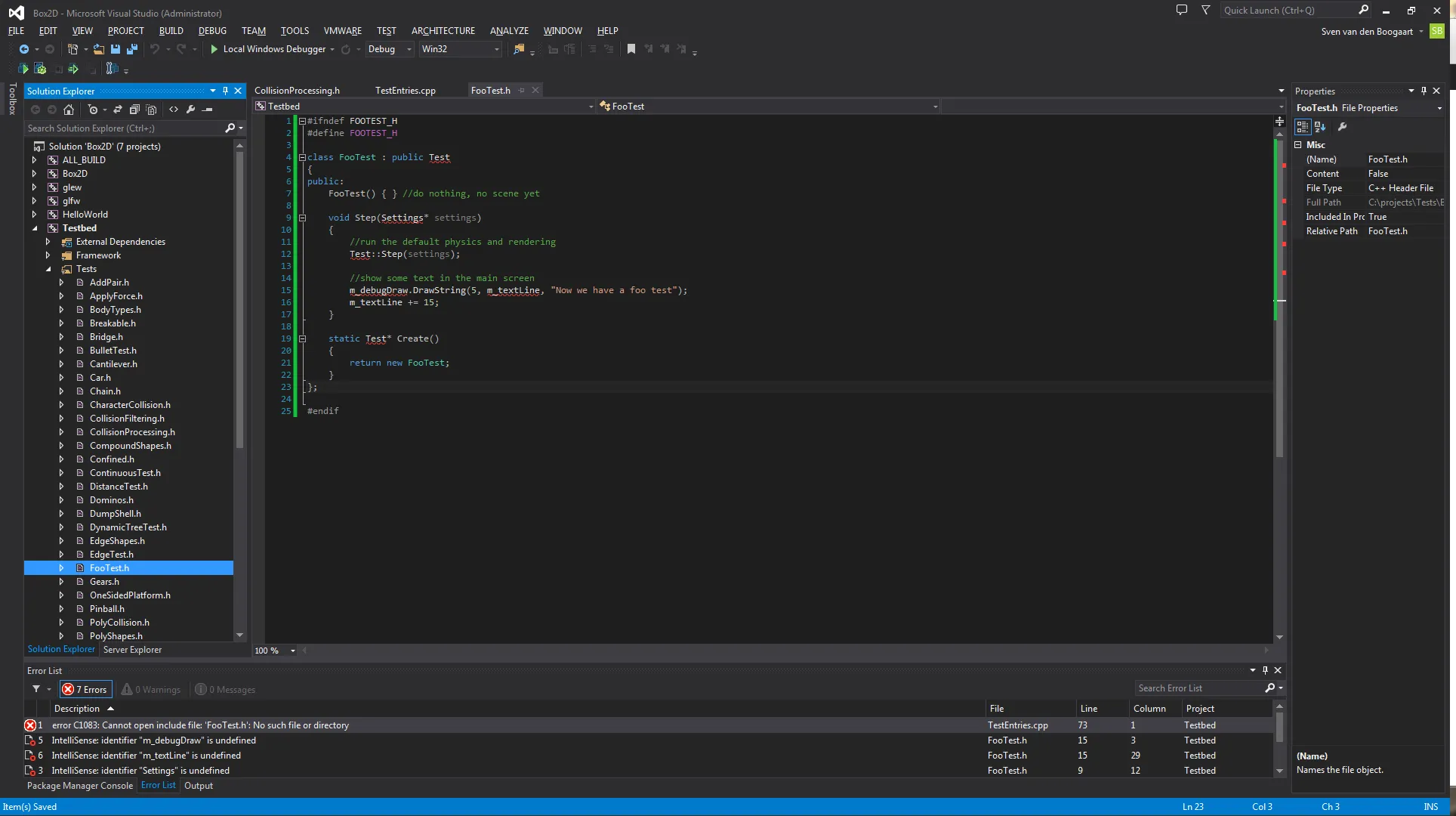The width and height of the screenshot is (1456, 816).
Task: Click the bookmark toggle toolbar icon
Action: tap(631, 49)
